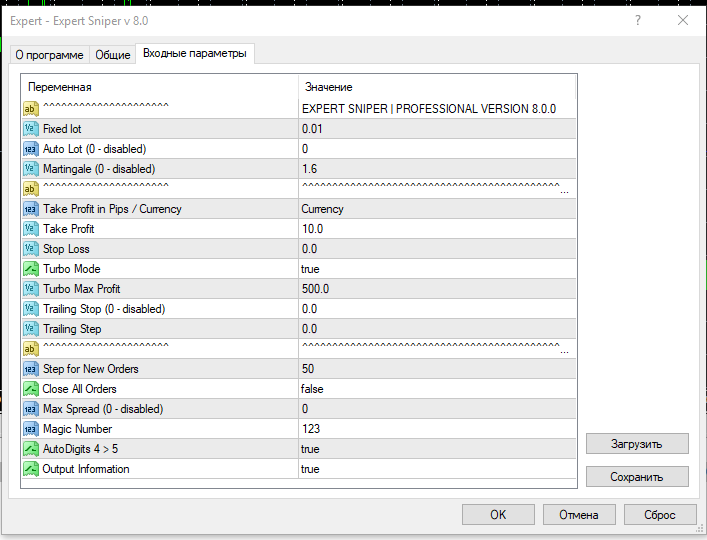Click the icon next to Trailing Stop

30,309
